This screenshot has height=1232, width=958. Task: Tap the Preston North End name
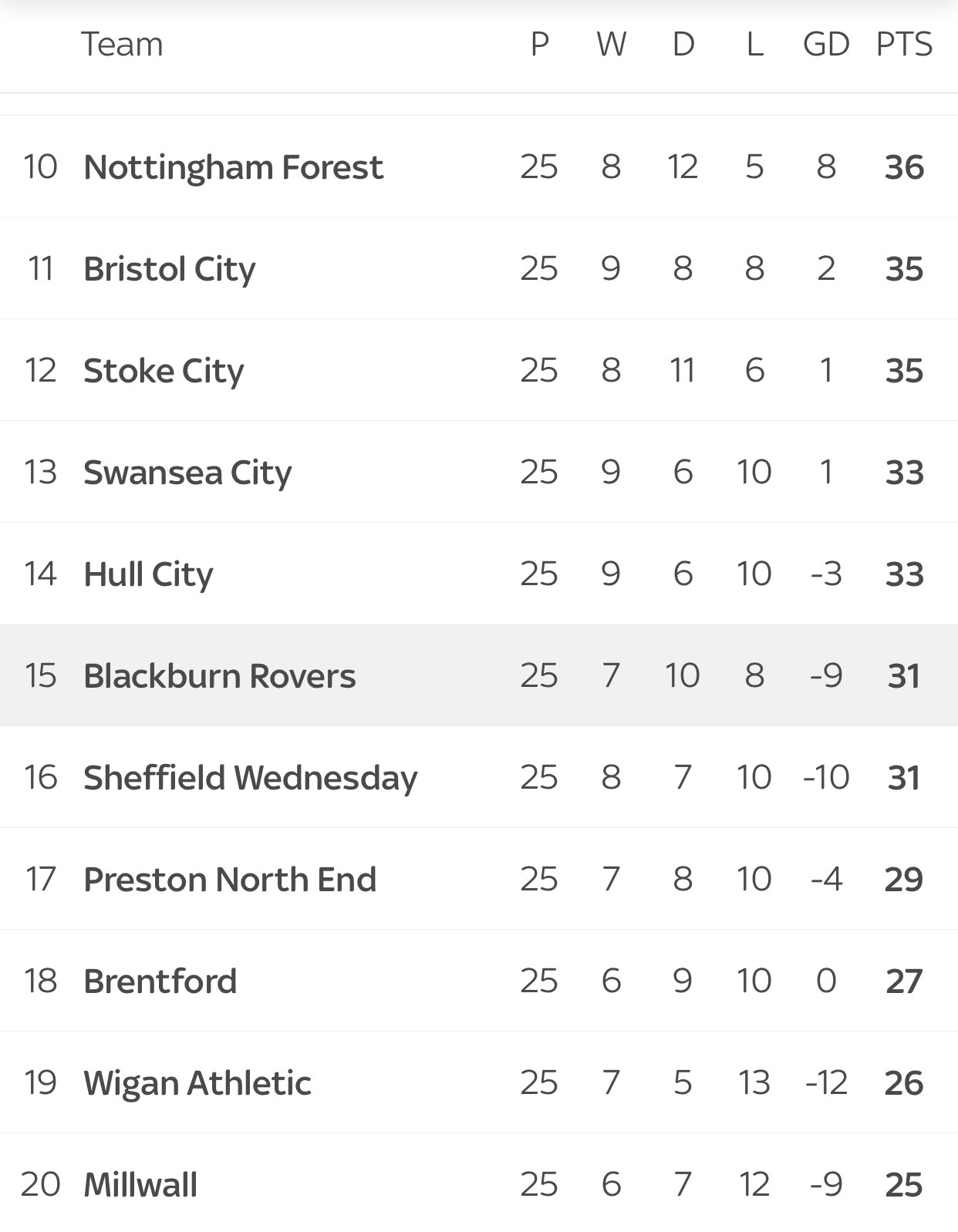(x=230, y=880)
